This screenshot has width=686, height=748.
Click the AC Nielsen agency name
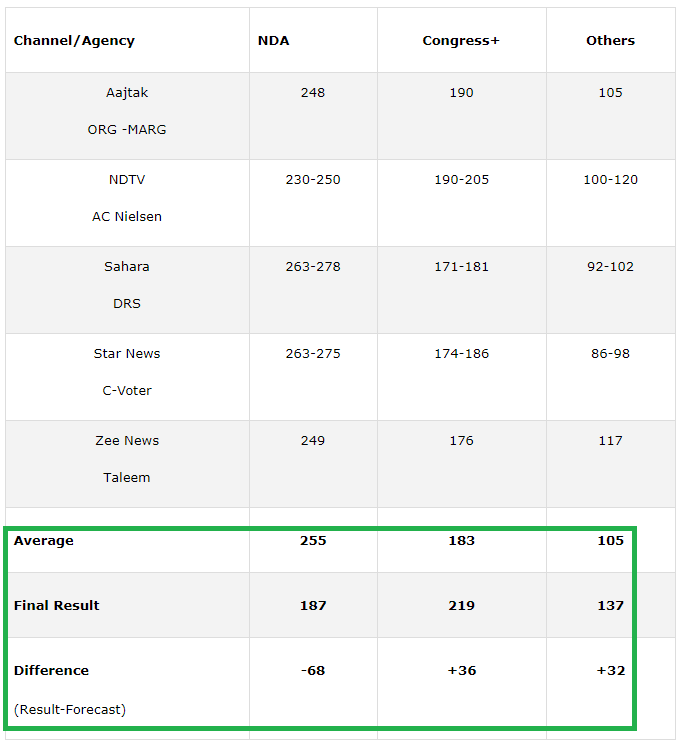127,217
